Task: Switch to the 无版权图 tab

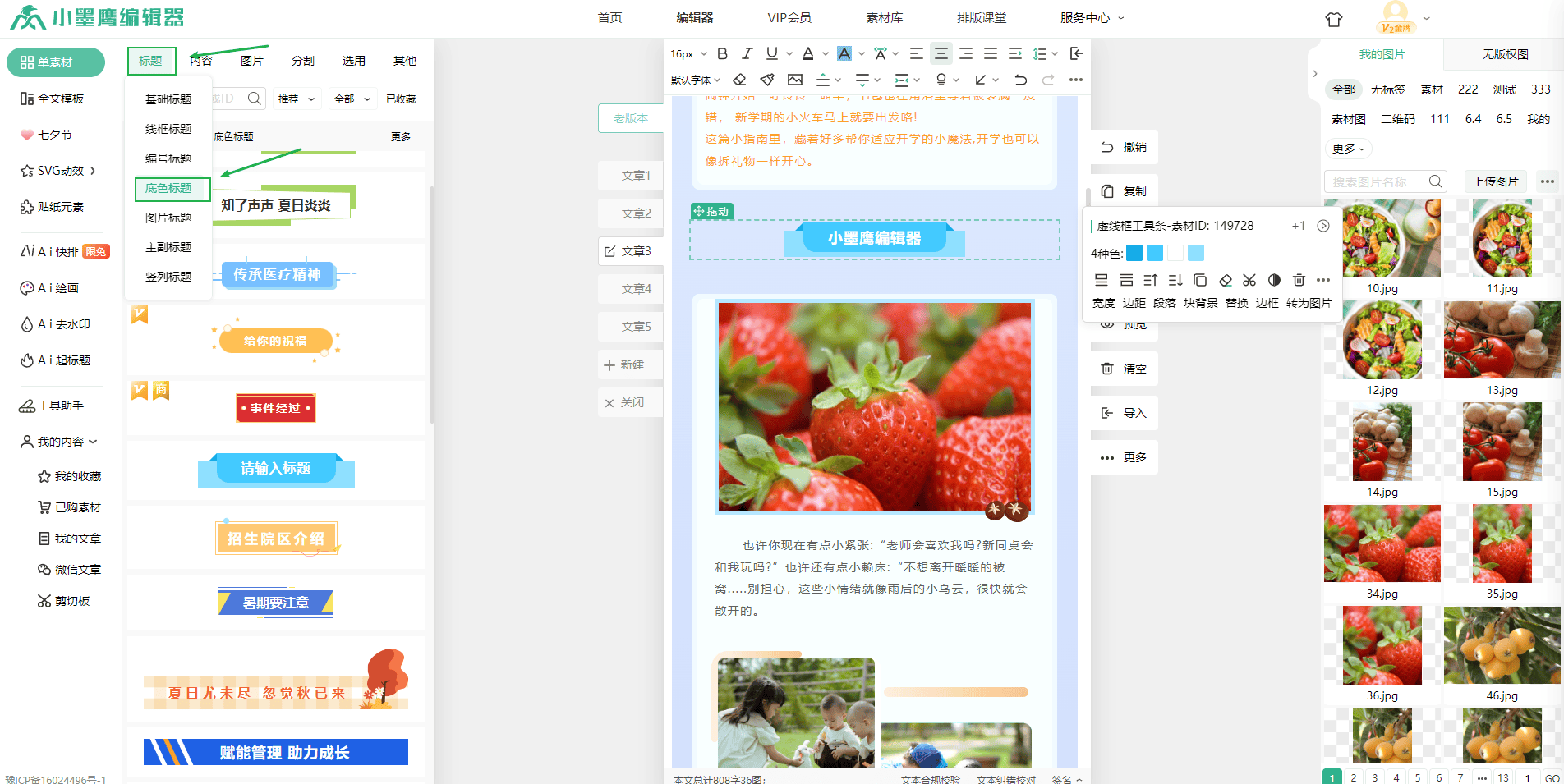Action: click(1505, 54)
